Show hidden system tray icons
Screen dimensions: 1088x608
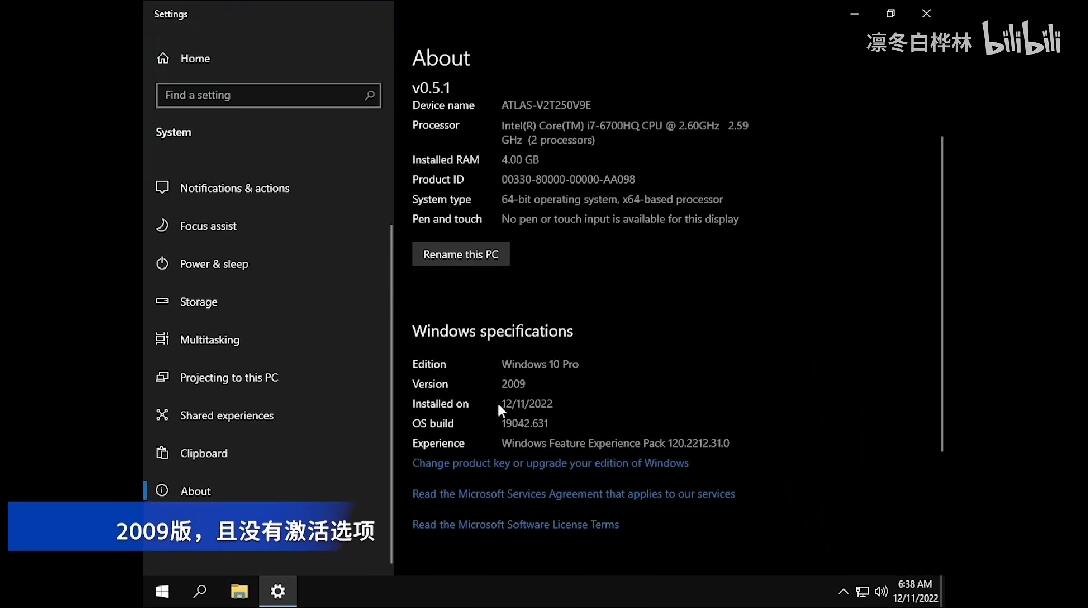point(843,592)
